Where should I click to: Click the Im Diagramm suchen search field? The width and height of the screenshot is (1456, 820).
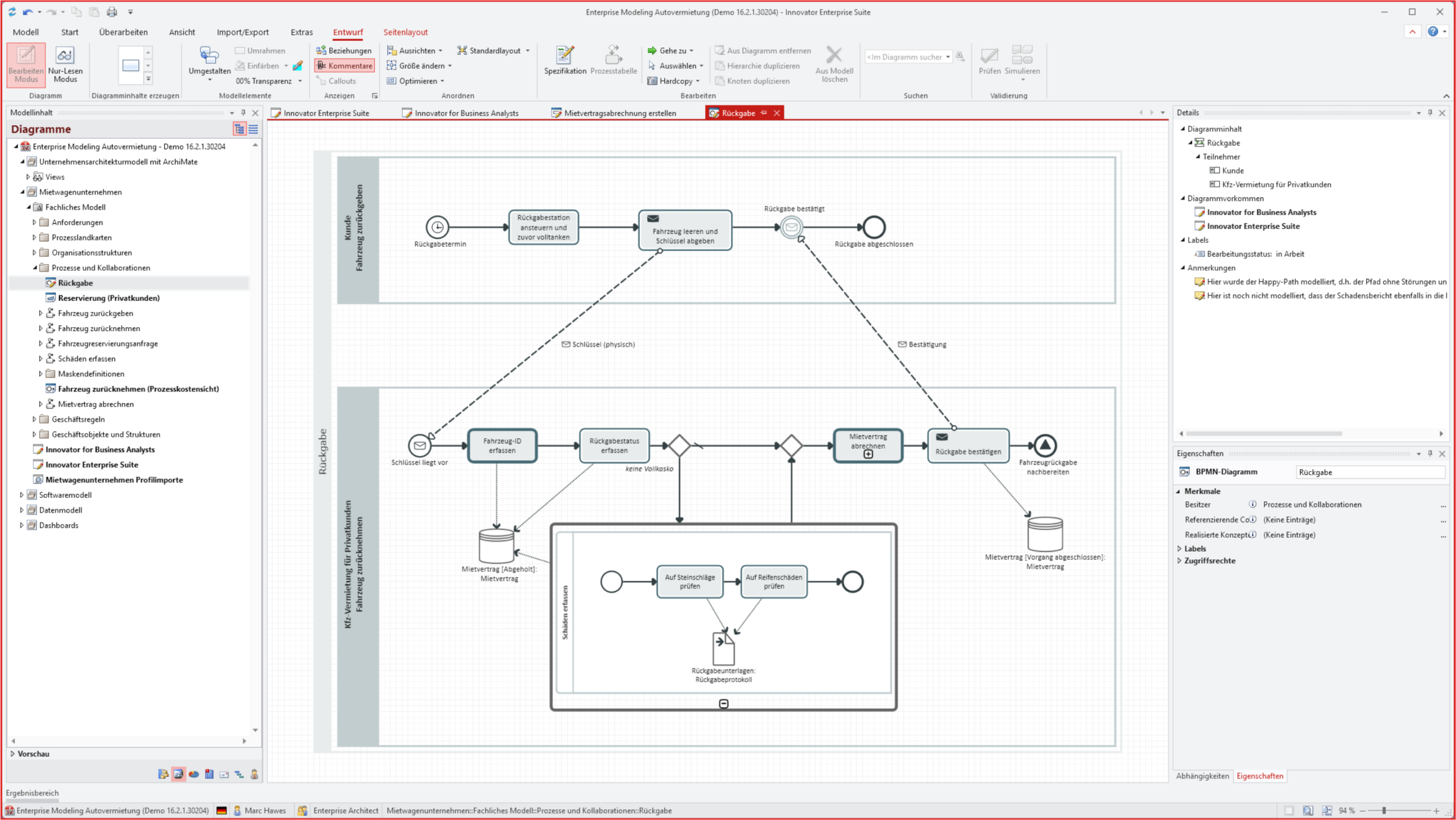904,57
